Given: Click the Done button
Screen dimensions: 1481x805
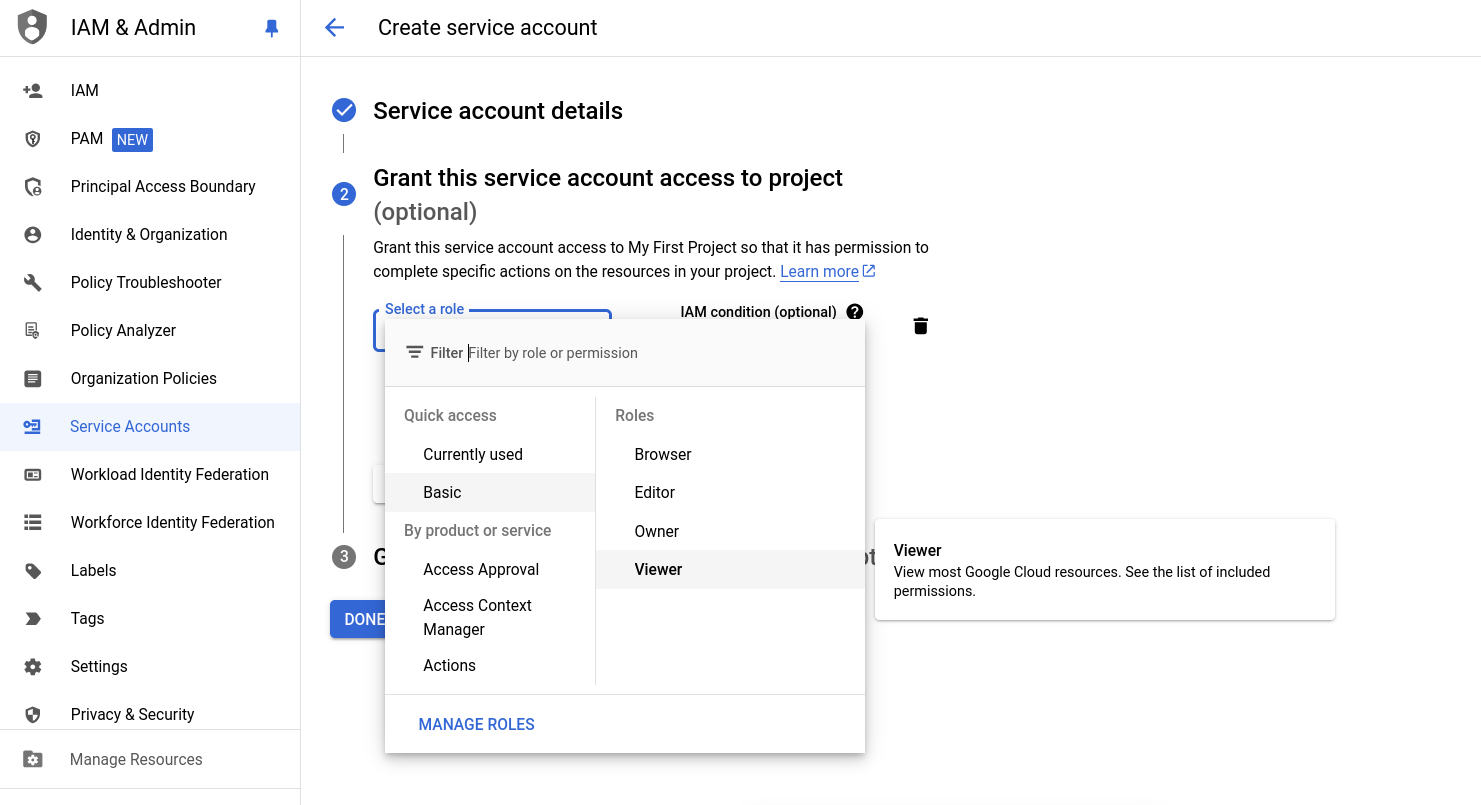Looking at the screenshot, I should (x=358, y=620).
